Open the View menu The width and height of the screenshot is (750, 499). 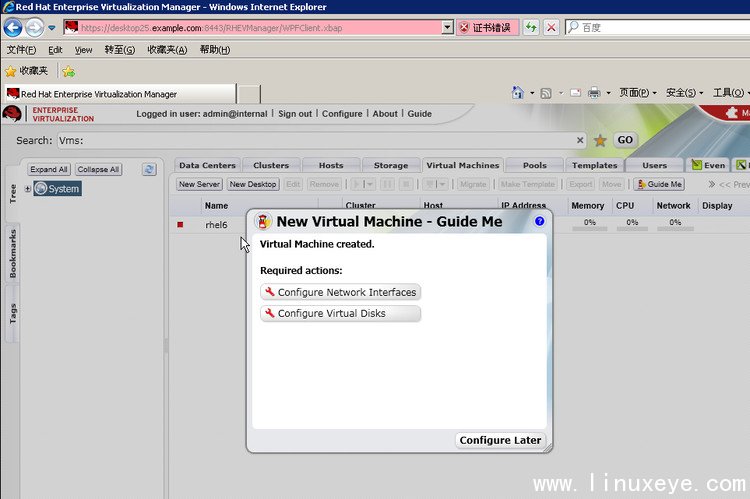[83, 50]
